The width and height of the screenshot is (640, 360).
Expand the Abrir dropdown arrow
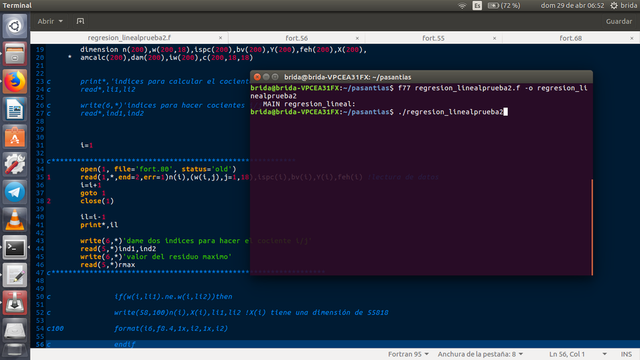[x=60, y=21]
